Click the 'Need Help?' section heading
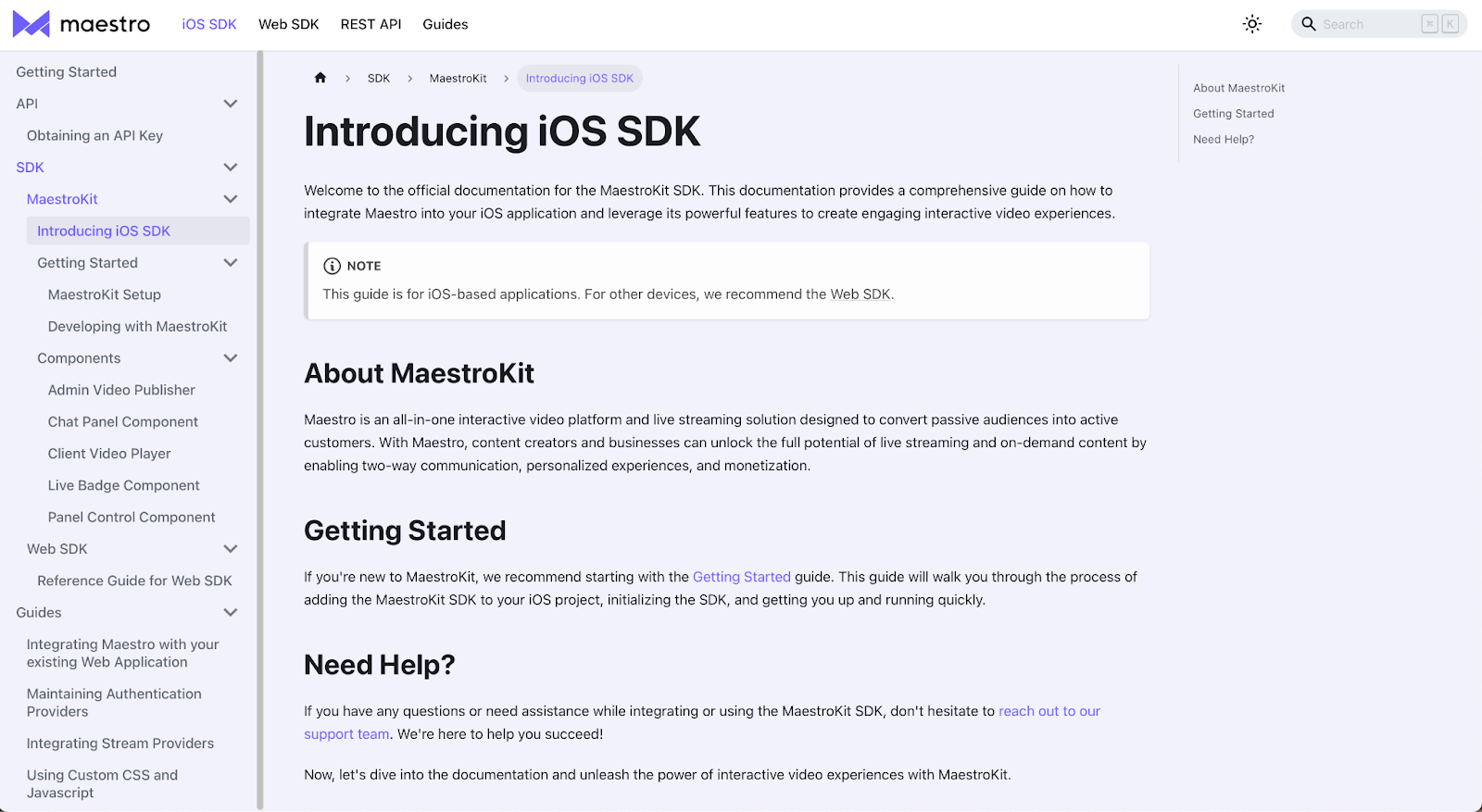Screen dimensions: 1482x812 tap(380, 665)
